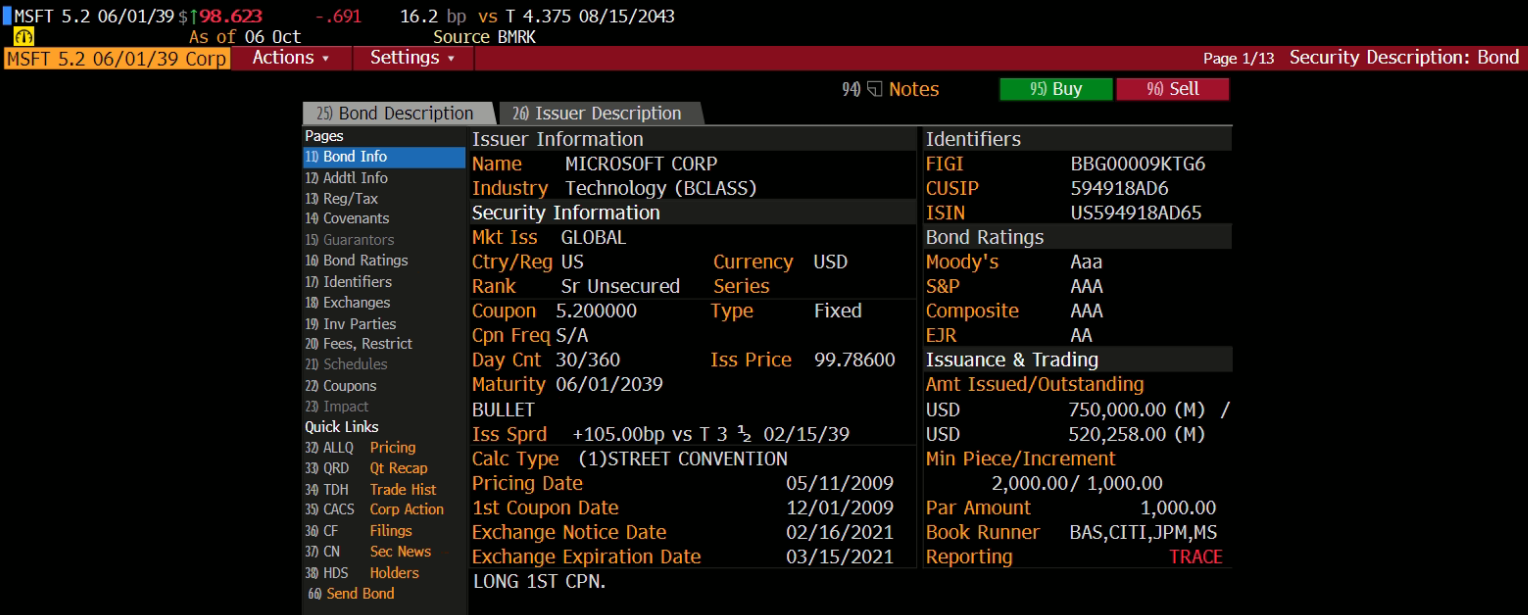Click the bond price 98.623 in header
The height and width of the screenshot is (615, 1528).
(x=229, y=16)
